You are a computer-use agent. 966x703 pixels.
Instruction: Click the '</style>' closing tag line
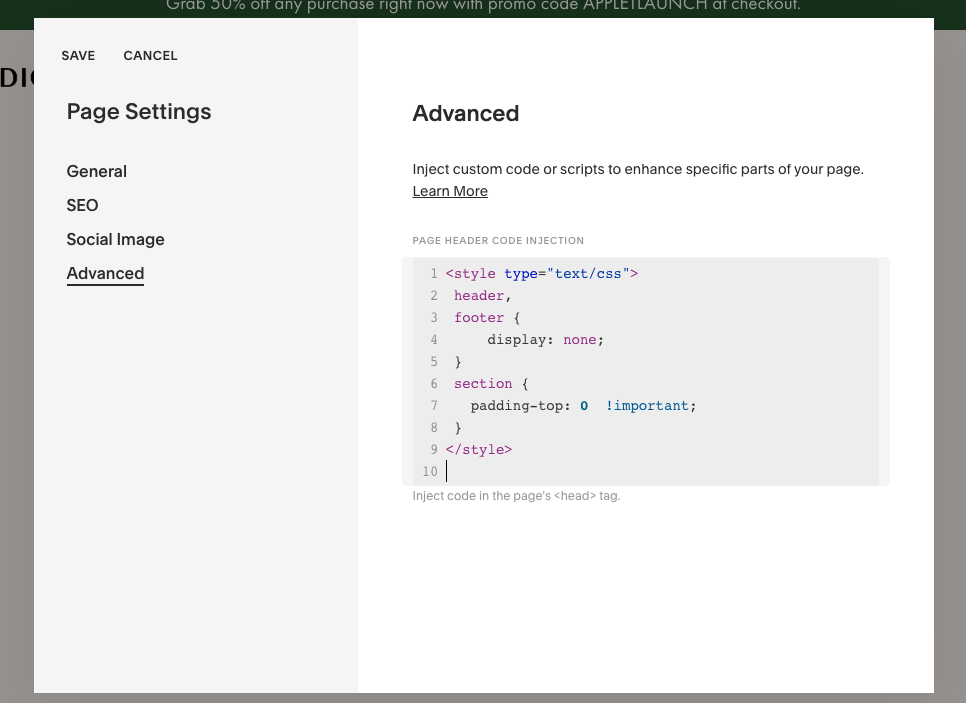pyautogui.click(x=479, y=450)
